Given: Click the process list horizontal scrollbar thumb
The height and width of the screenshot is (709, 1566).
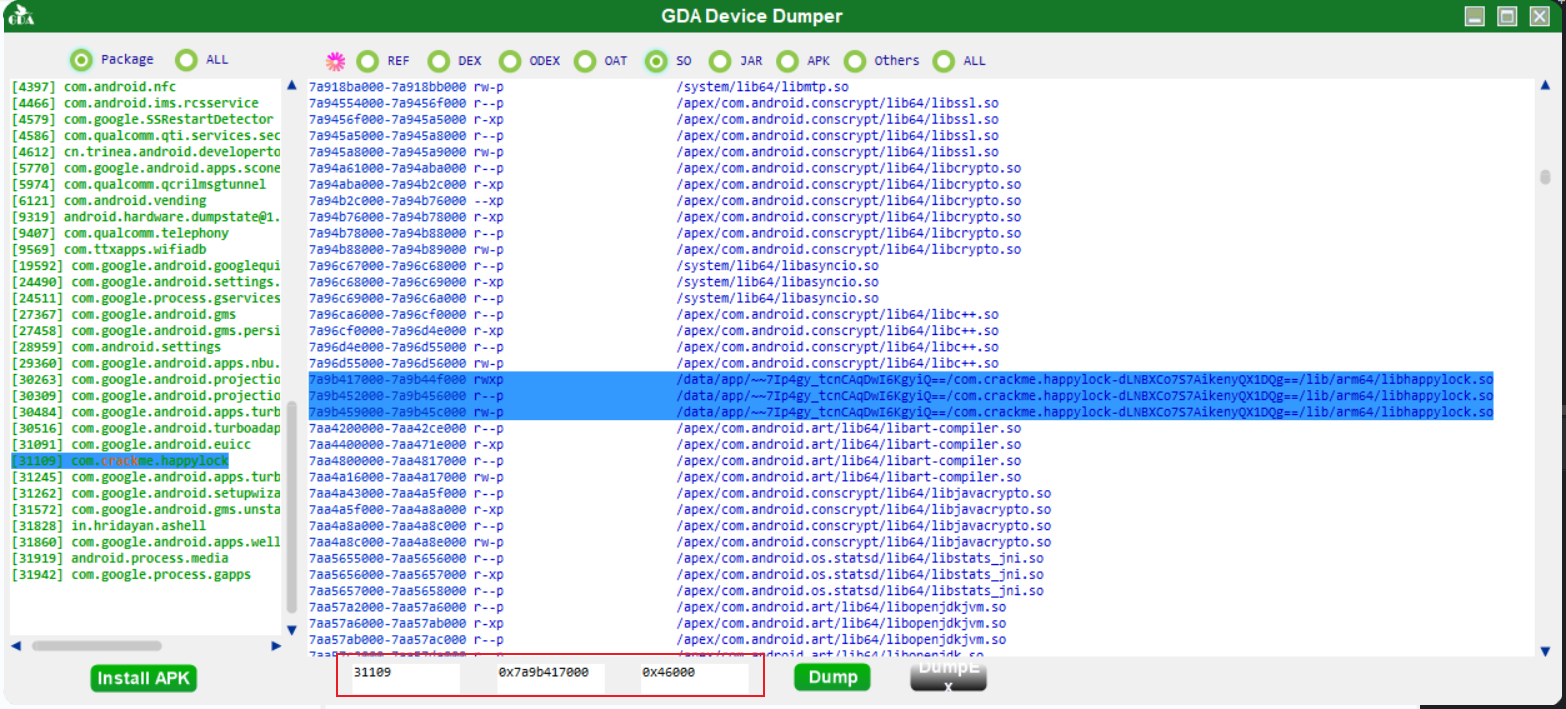Looking at the screenshot, I should pos(97,646).
